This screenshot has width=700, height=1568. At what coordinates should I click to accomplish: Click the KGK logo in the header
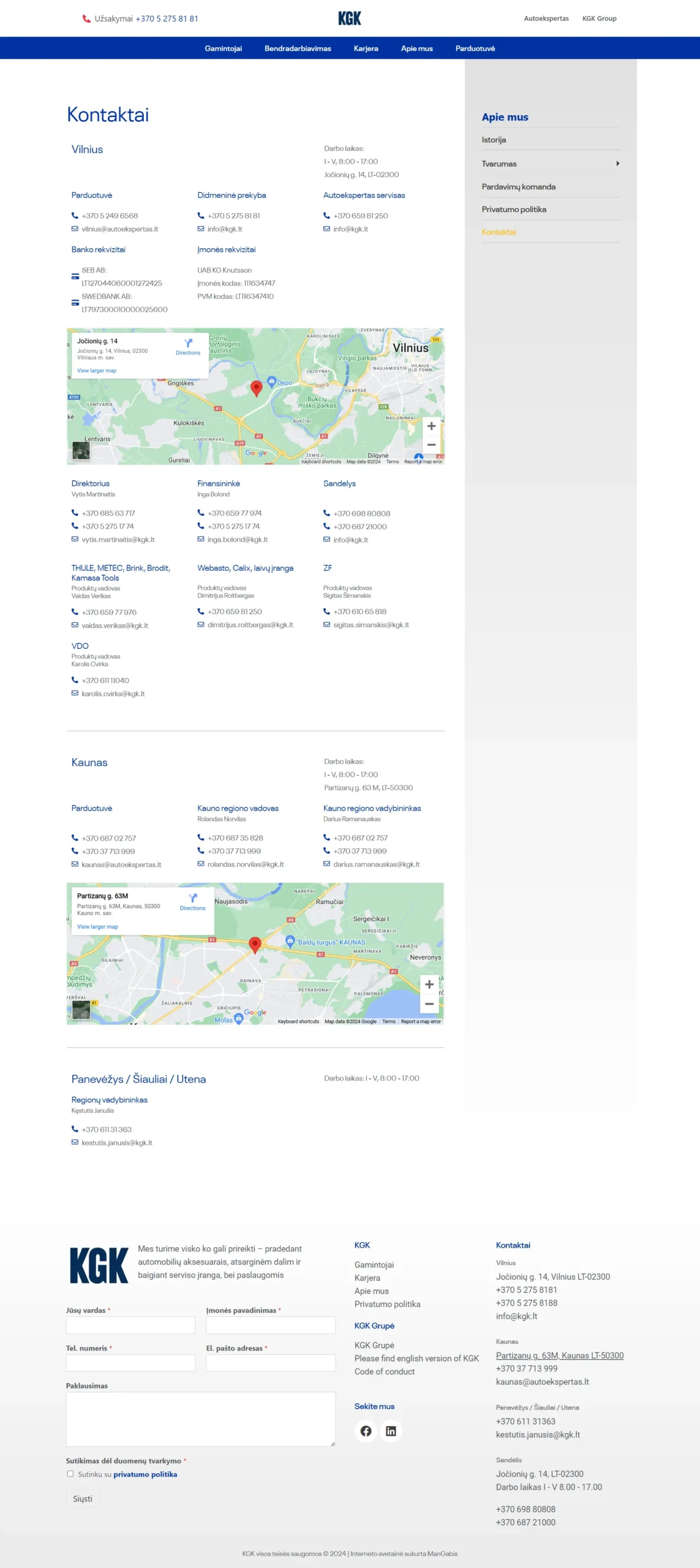349,18
